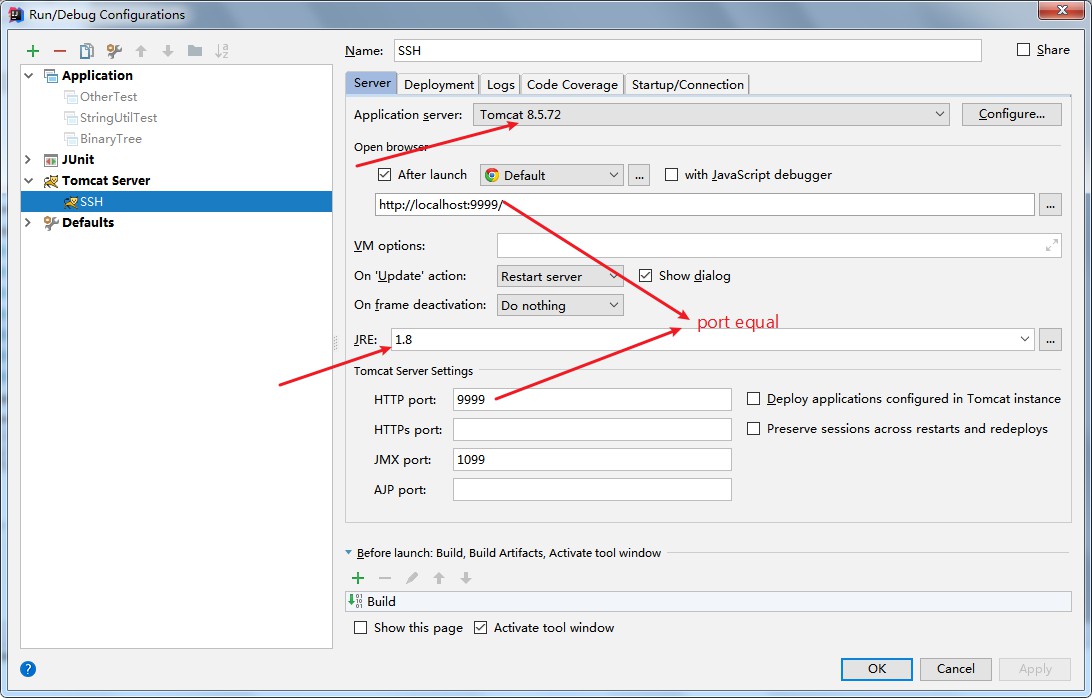Click the JMX port field 1099
This screenshot has width=1092, height=698.
click(592, 460)
